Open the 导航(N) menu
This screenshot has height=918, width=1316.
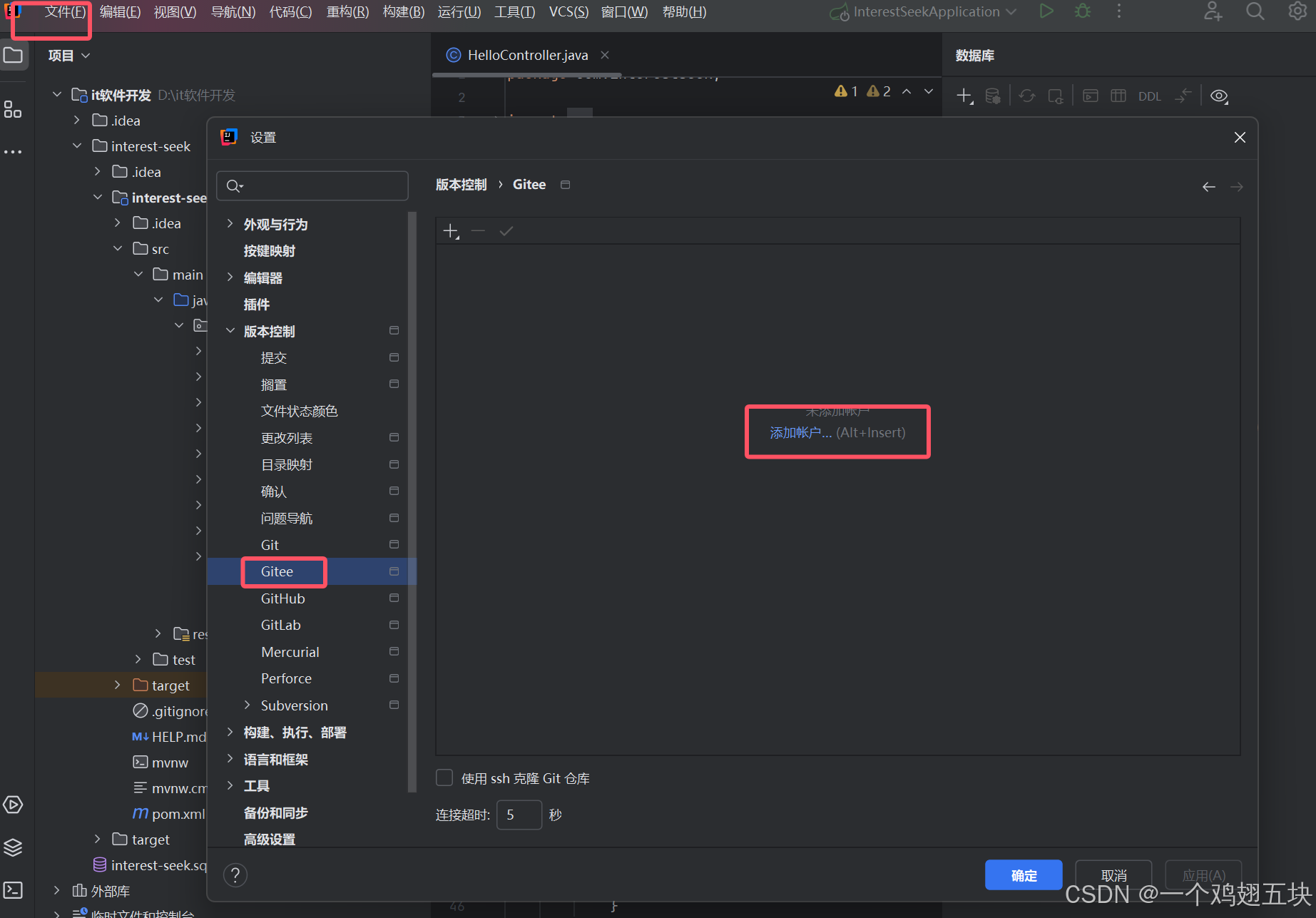[233, 12]
